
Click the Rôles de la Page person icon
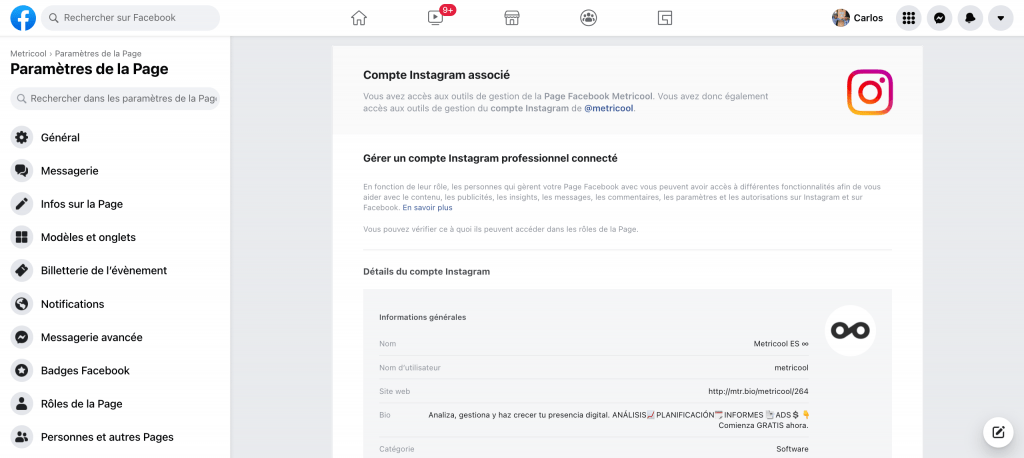click(22, 404)
